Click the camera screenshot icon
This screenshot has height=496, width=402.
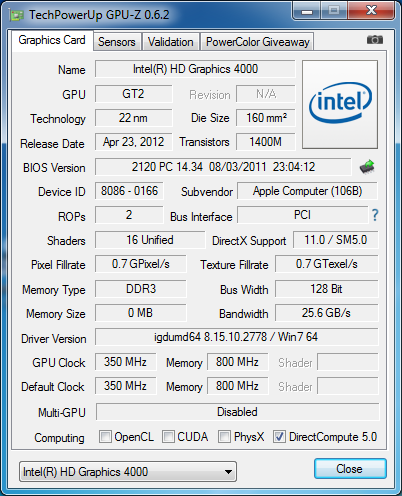coord(375,40)
